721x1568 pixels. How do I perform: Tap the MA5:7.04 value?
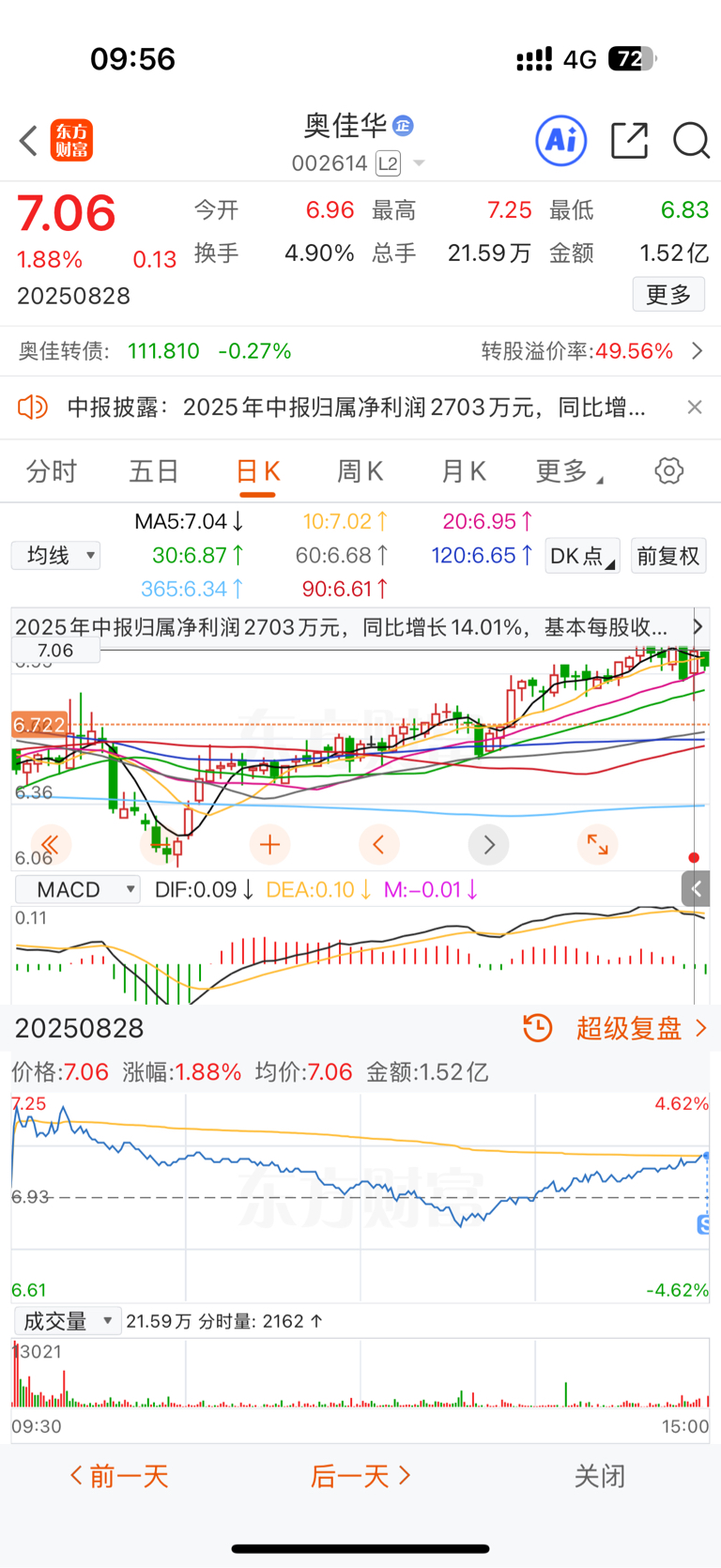tap(189, 521)
